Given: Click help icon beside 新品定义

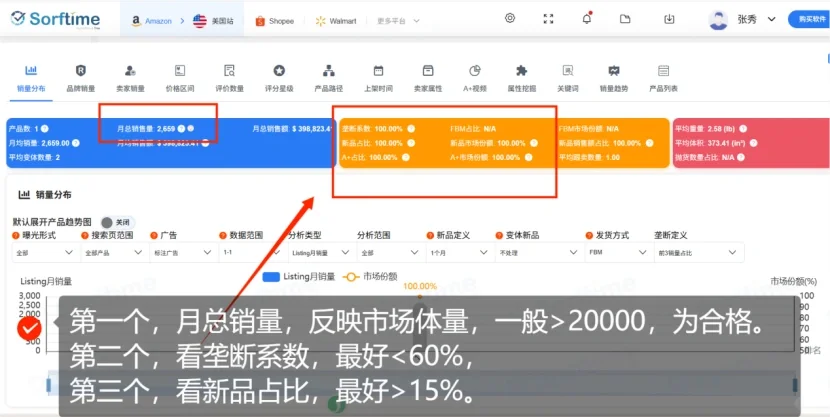Looking at the screenshot, I should click(430, 235).
